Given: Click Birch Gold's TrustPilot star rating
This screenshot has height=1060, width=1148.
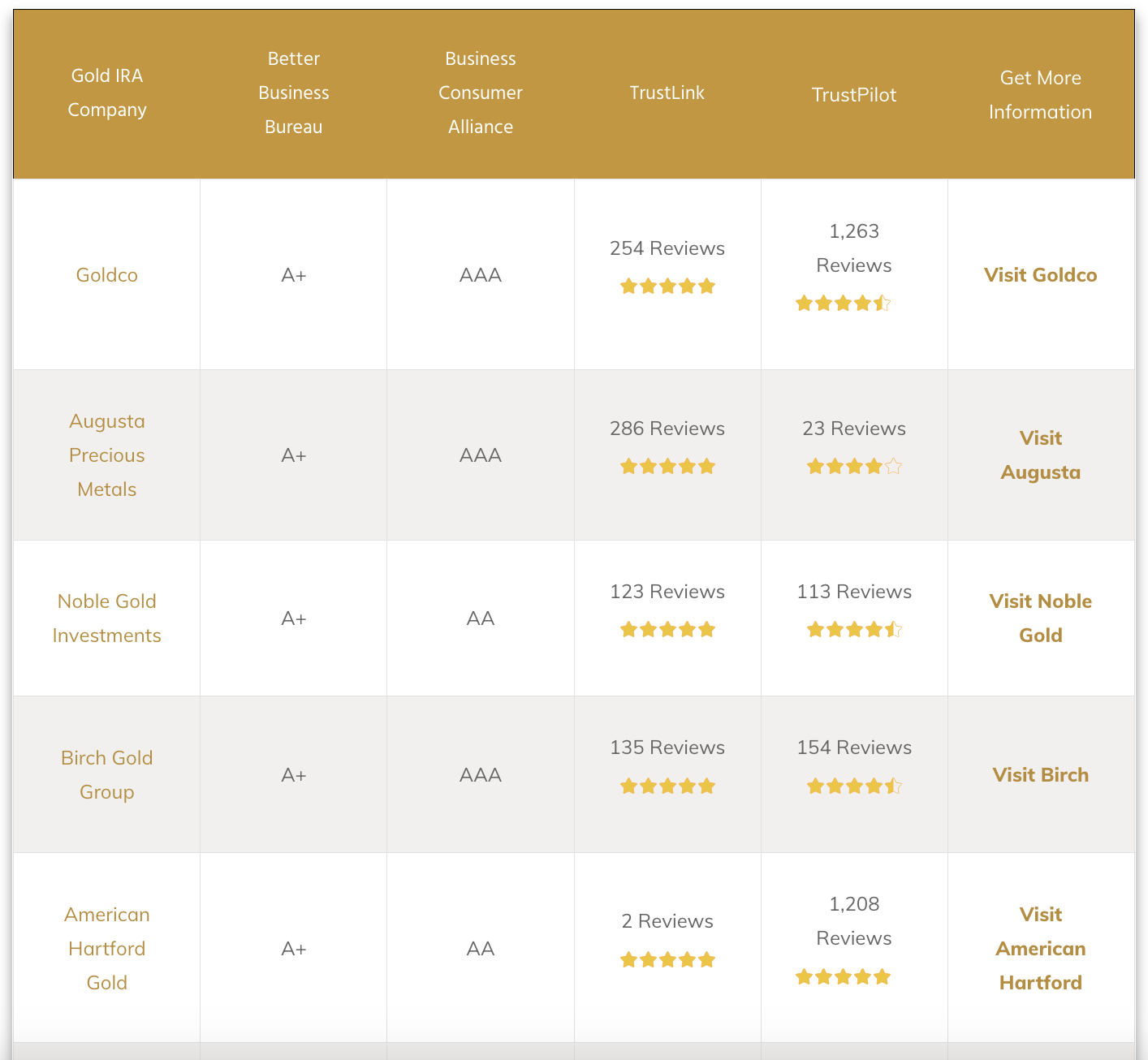Looking at the screenshot, I should point(854,786).
